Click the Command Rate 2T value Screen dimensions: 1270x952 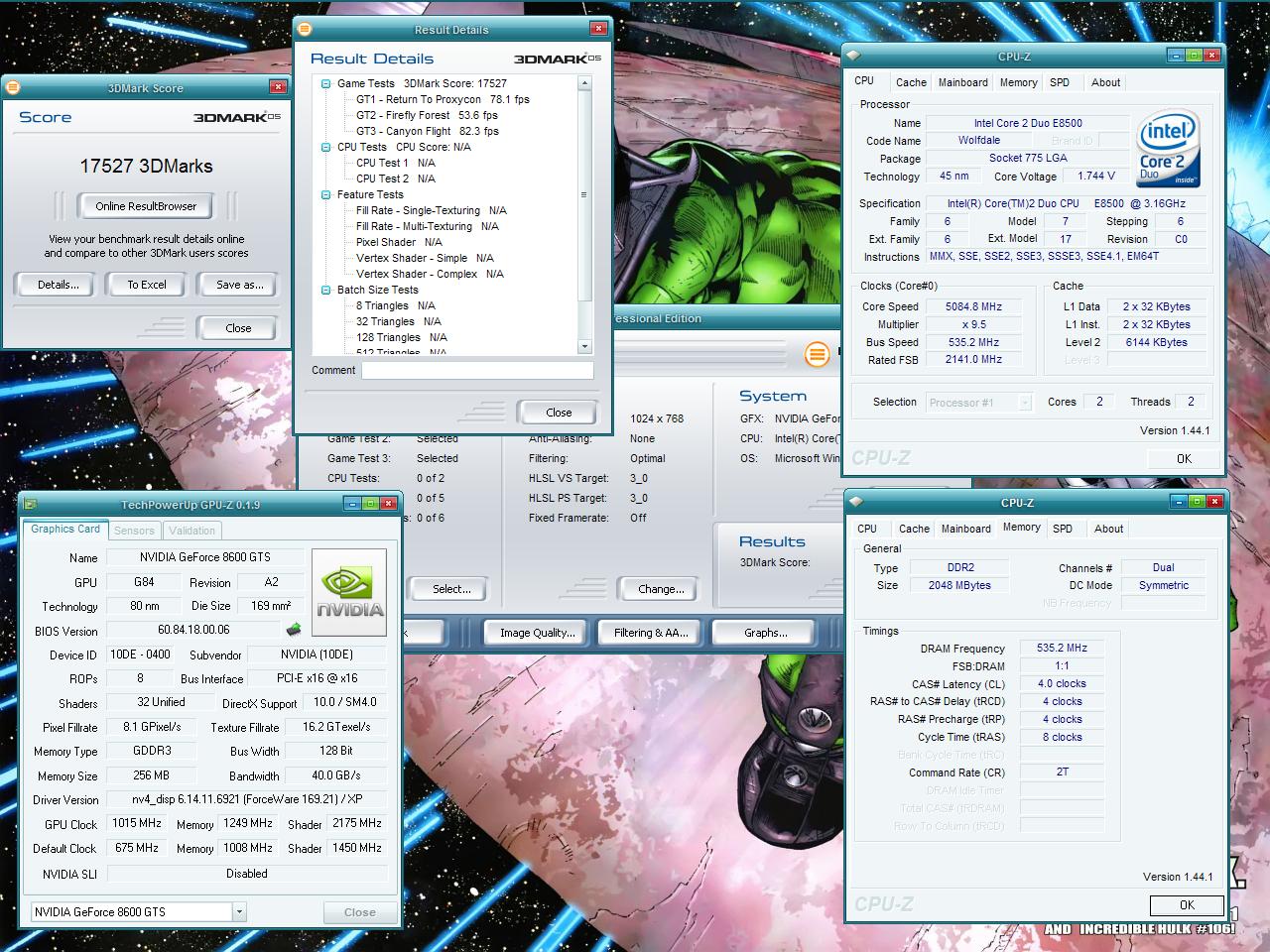[x=1062, y=773]
